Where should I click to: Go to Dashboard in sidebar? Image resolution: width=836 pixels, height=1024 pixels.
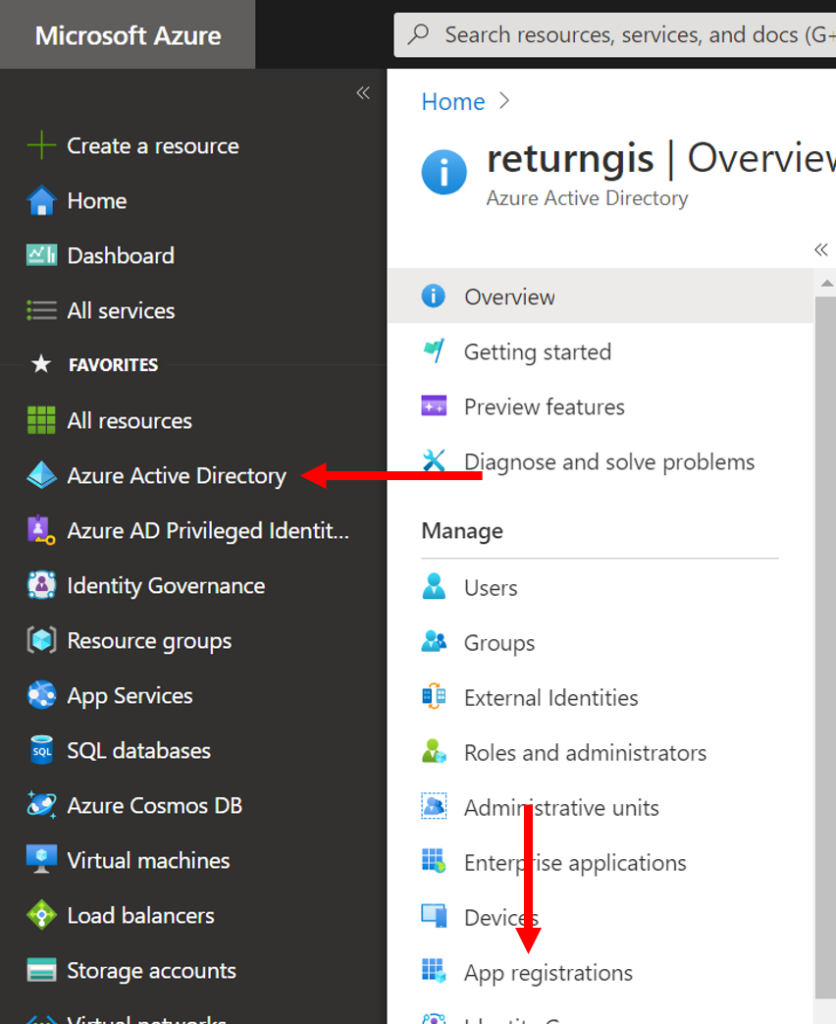point(121,255)
